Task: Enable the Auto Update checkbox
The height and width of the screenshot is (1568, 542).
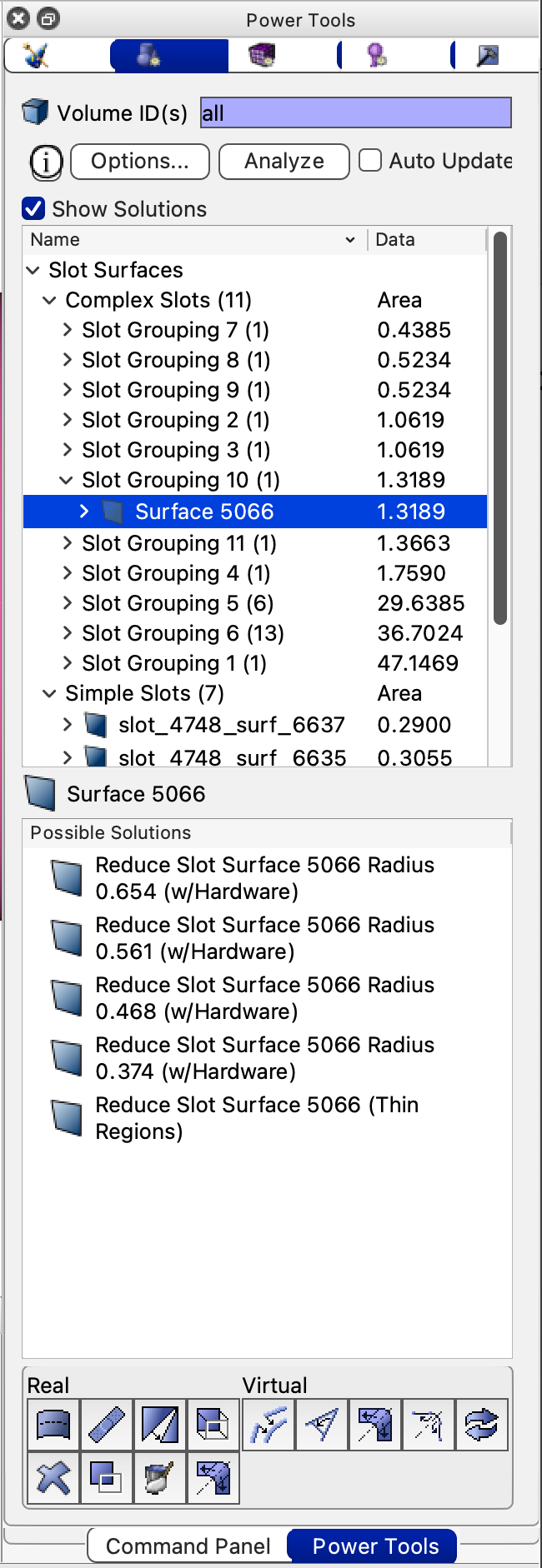Action: [370, 160]
